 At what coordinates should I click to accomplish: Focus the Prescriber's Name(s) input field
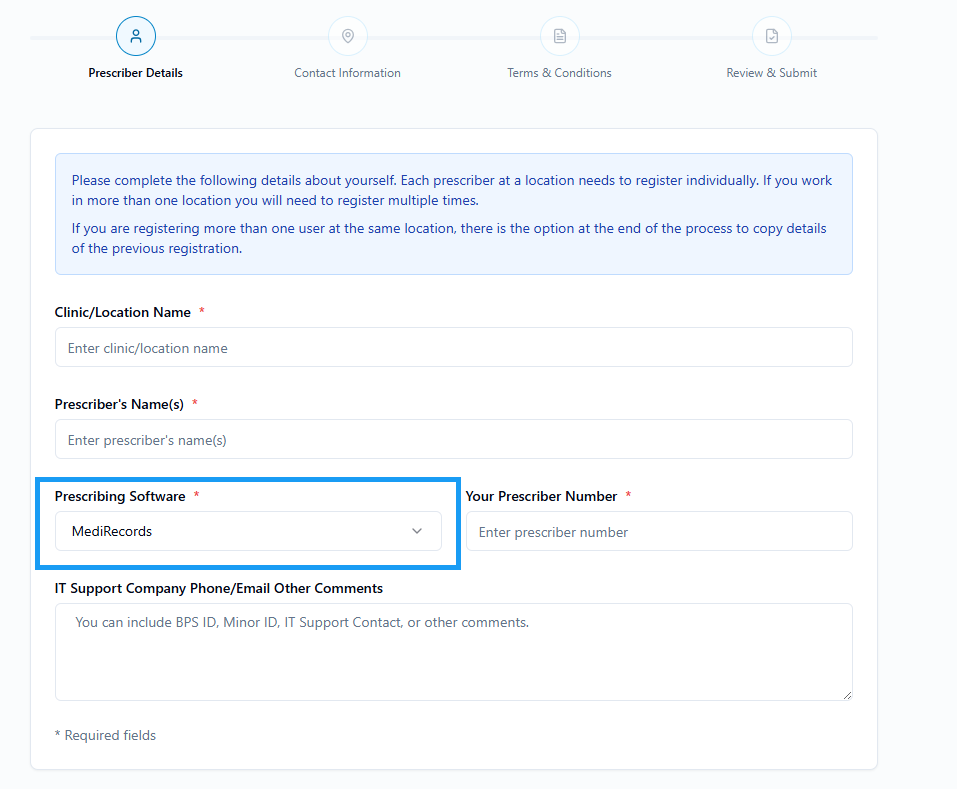click(x=453, y=439)
